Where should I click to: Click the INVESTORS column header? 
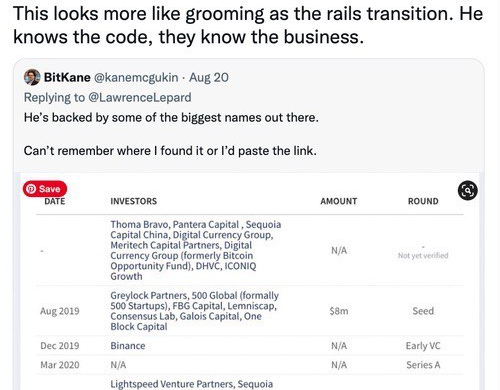(134, 201)
